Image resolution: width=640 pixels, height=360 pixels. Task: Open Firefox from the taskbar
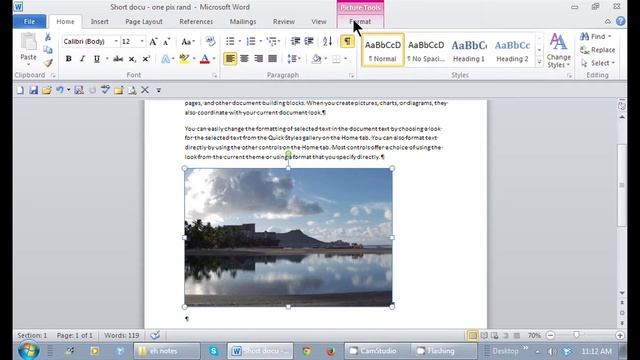[x=331, y=351]
